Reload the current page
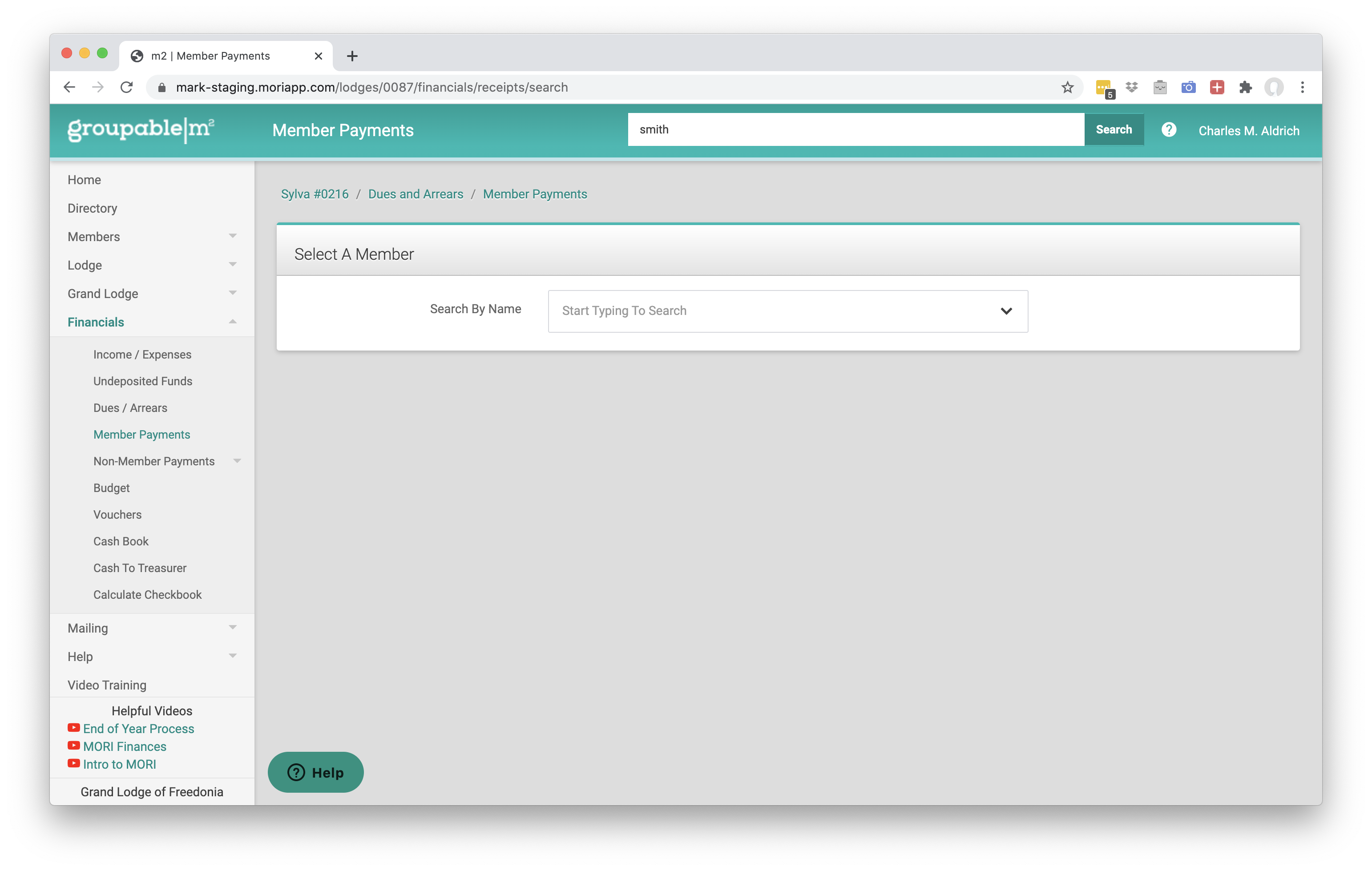This screenshot has height=871, width=1372. 126,87
